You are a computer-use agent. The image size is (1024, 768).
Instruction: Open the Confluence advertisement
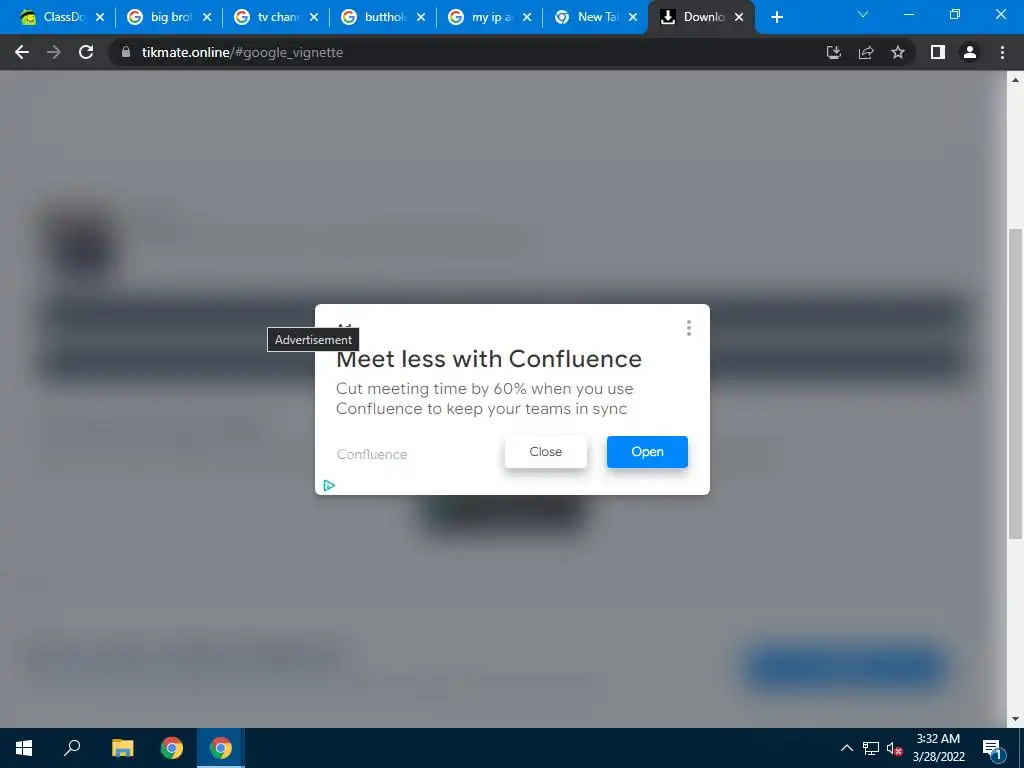click(x=647, y=452)
